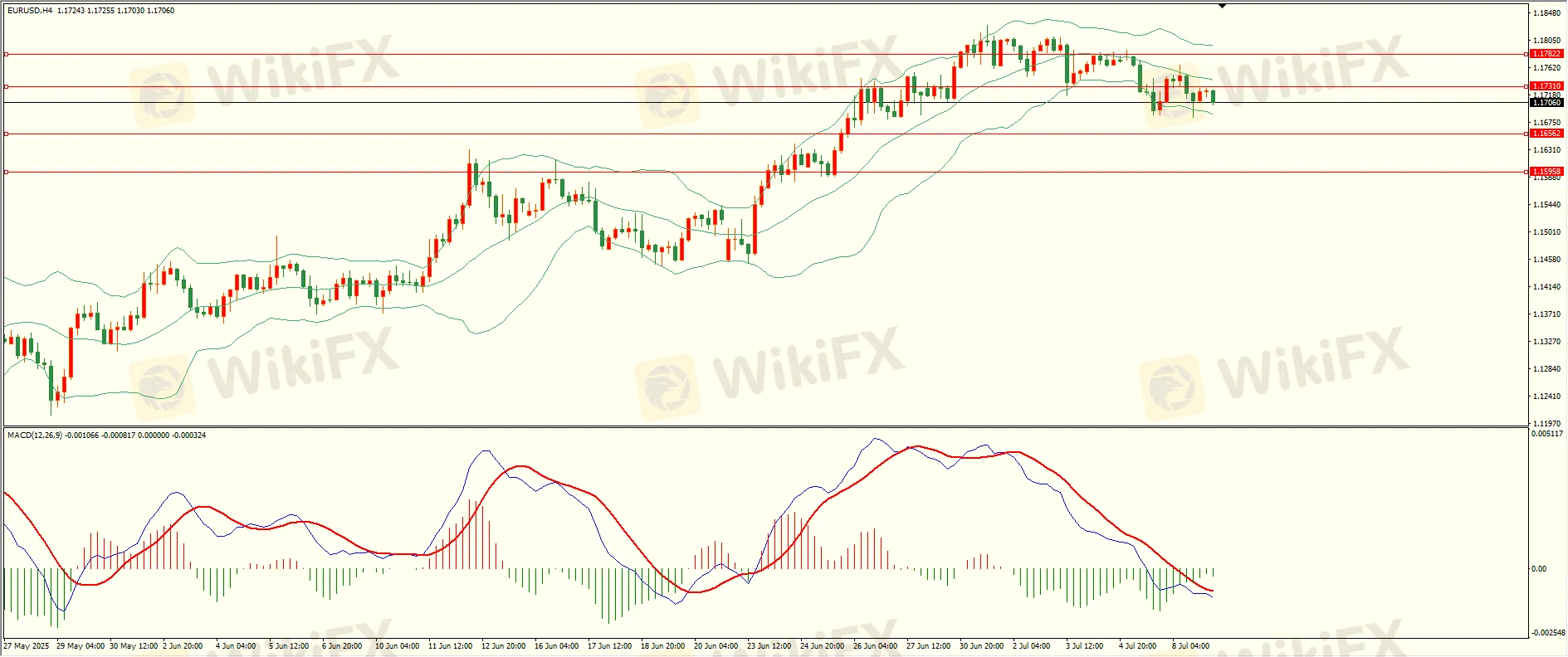The height and width of the screenshot is (657, 1568).
Task: Click the 1.16750 price axis value
Action: click(1546, 123)
